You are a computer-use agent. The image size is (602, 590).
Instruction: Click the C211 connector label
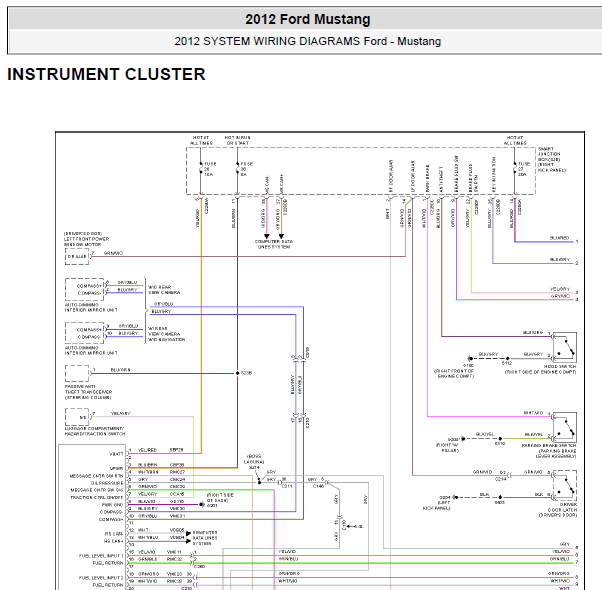coord(287,486)
